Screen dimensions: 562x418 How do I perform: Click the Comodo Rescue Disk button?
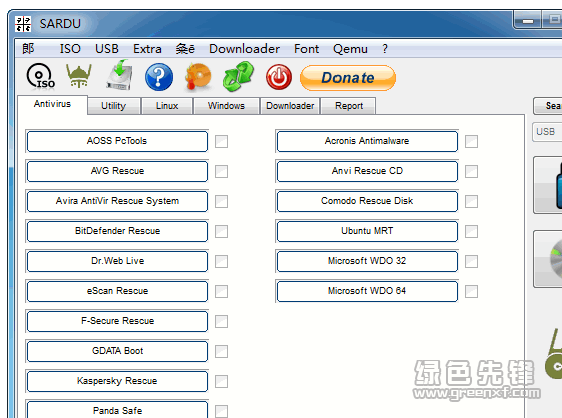[x=367, y=201]
